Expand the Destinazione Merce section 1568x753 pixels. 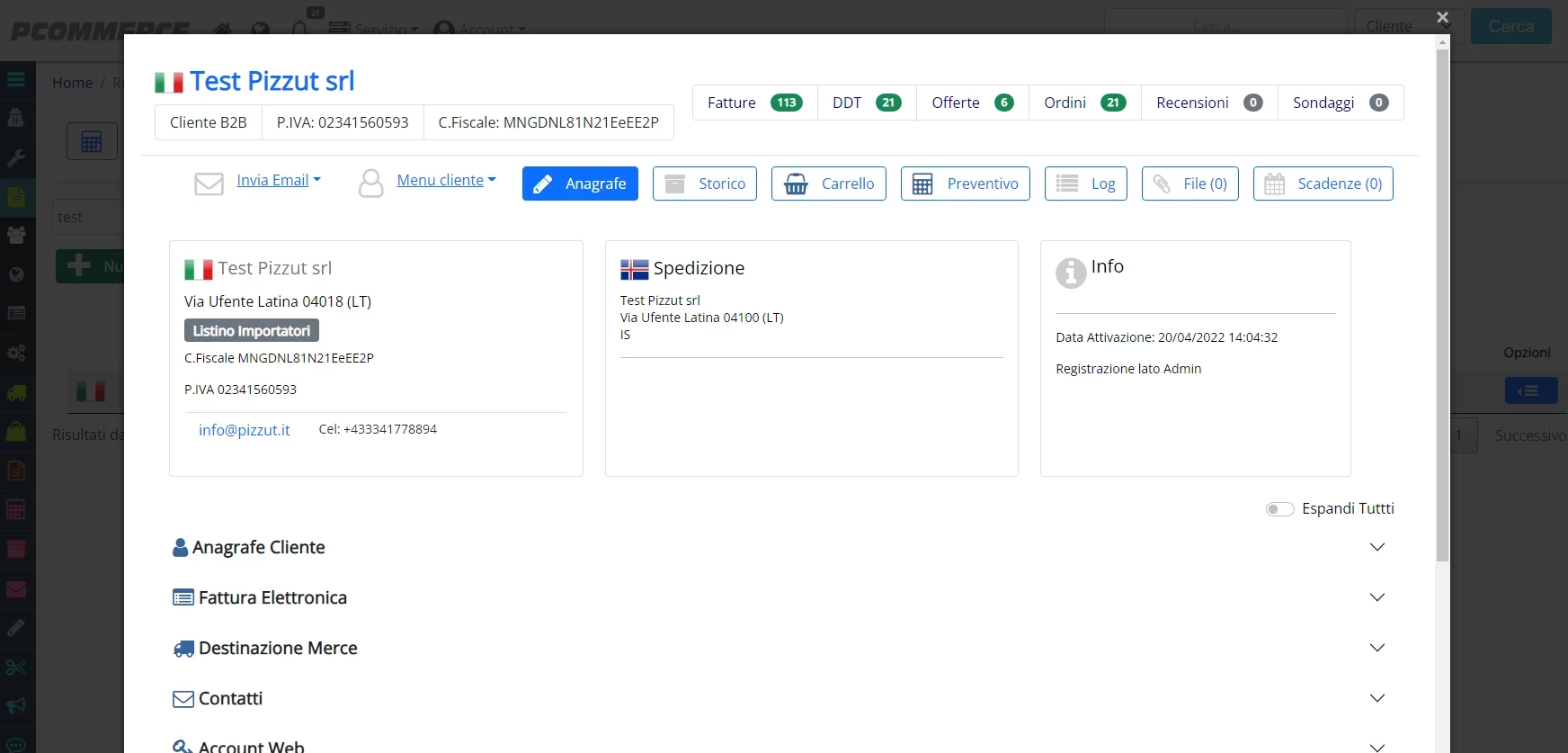(x=778, y=648)
